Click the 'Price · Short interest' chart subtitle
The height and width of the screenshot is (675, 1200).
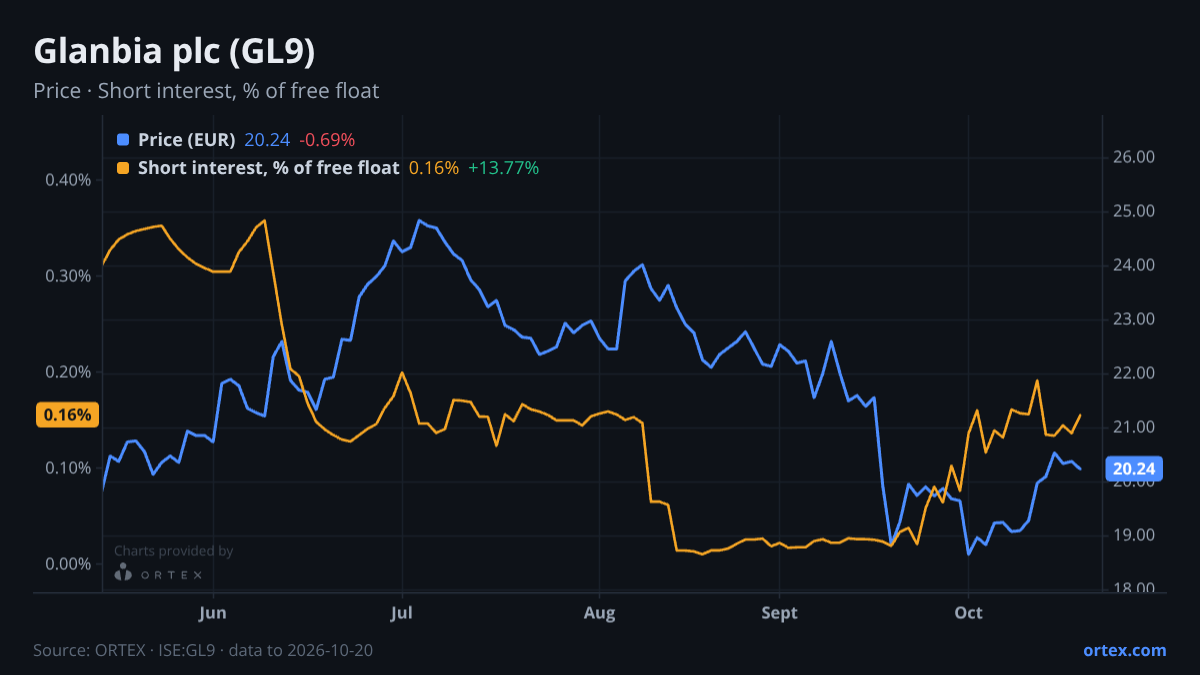(x=206, y=91)
